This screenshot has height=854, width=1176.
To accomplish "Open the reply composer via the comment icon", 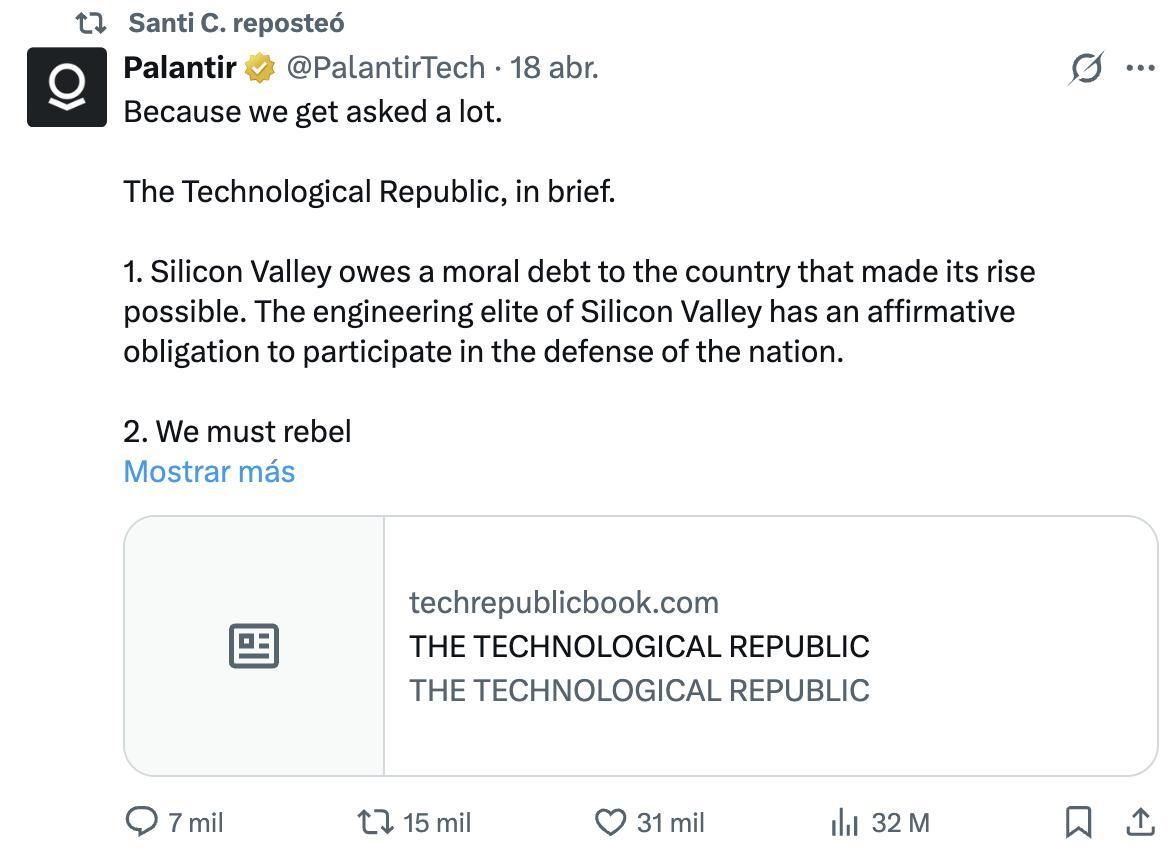I will (x=141, y=822).
